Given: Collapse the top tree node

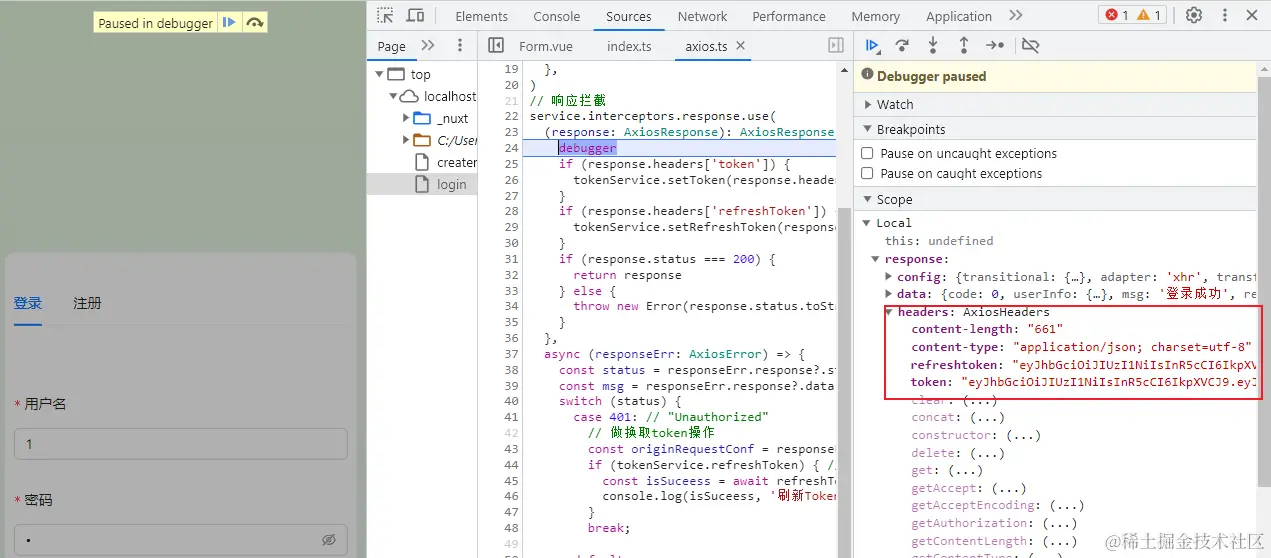Looking at the screenshot, I should [379, 74].
